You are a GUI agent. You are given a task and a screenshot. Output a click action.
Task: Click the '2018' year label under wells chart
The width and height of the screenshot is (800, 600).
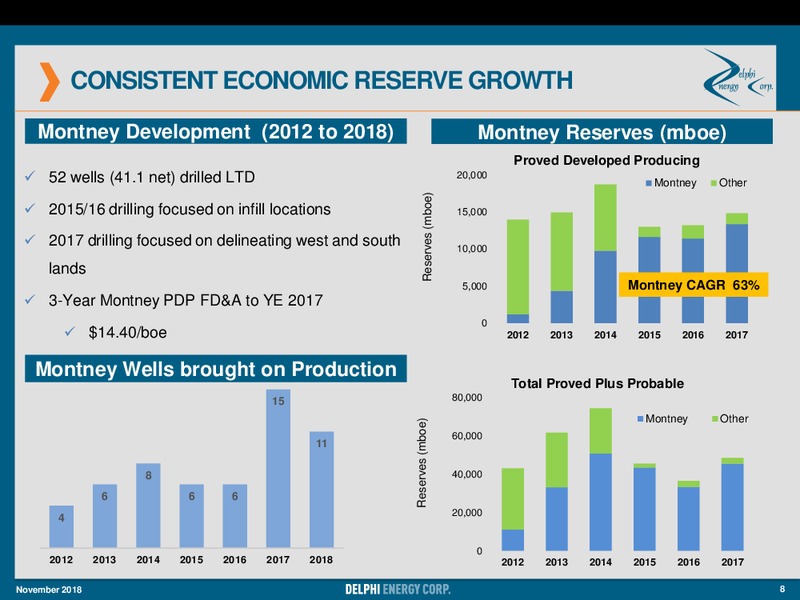click(x=321, y=560)
